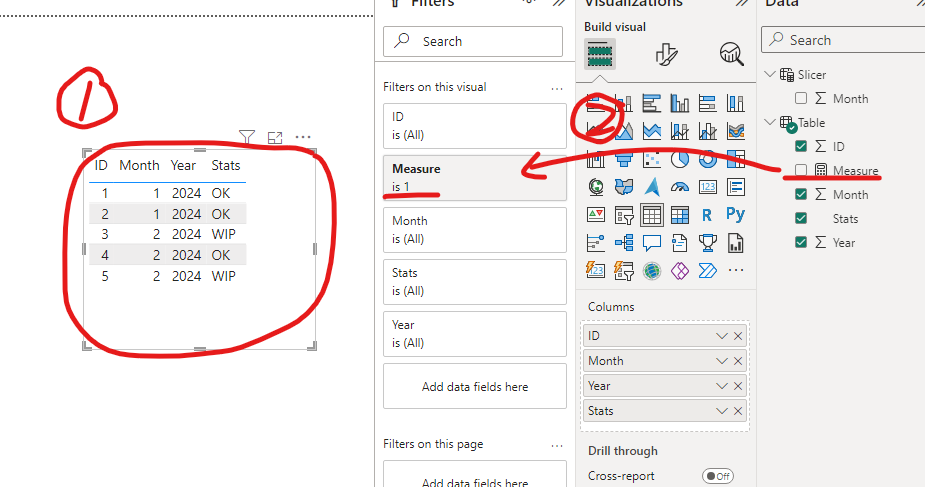This screenshot has width=925, height=487.
Task: Remove Month from the Columns well
Action: click(x=738, y=361)
